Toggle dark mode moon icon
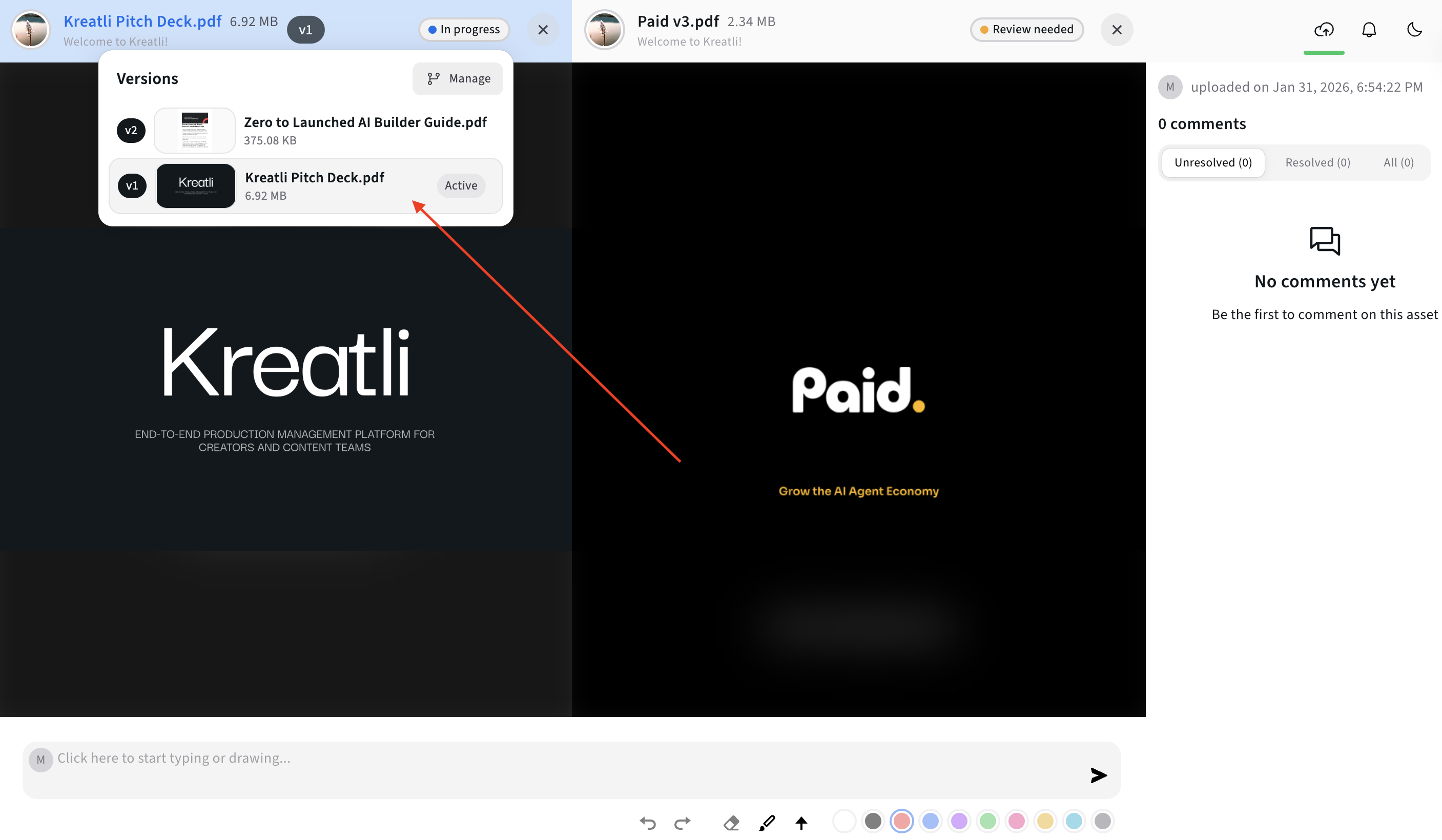This screenshot has height=840, width=1442. 1414,30
